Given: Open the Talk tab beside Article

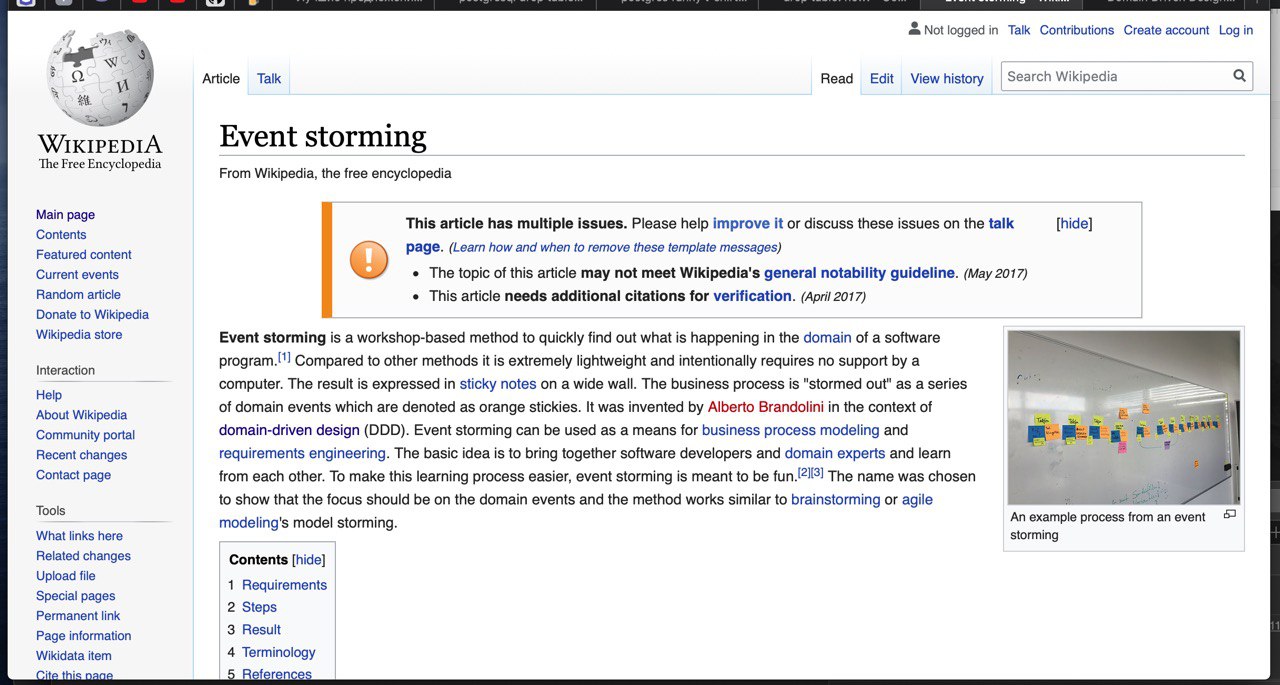Looking at the screenshot, I should [x=269, y=78].
